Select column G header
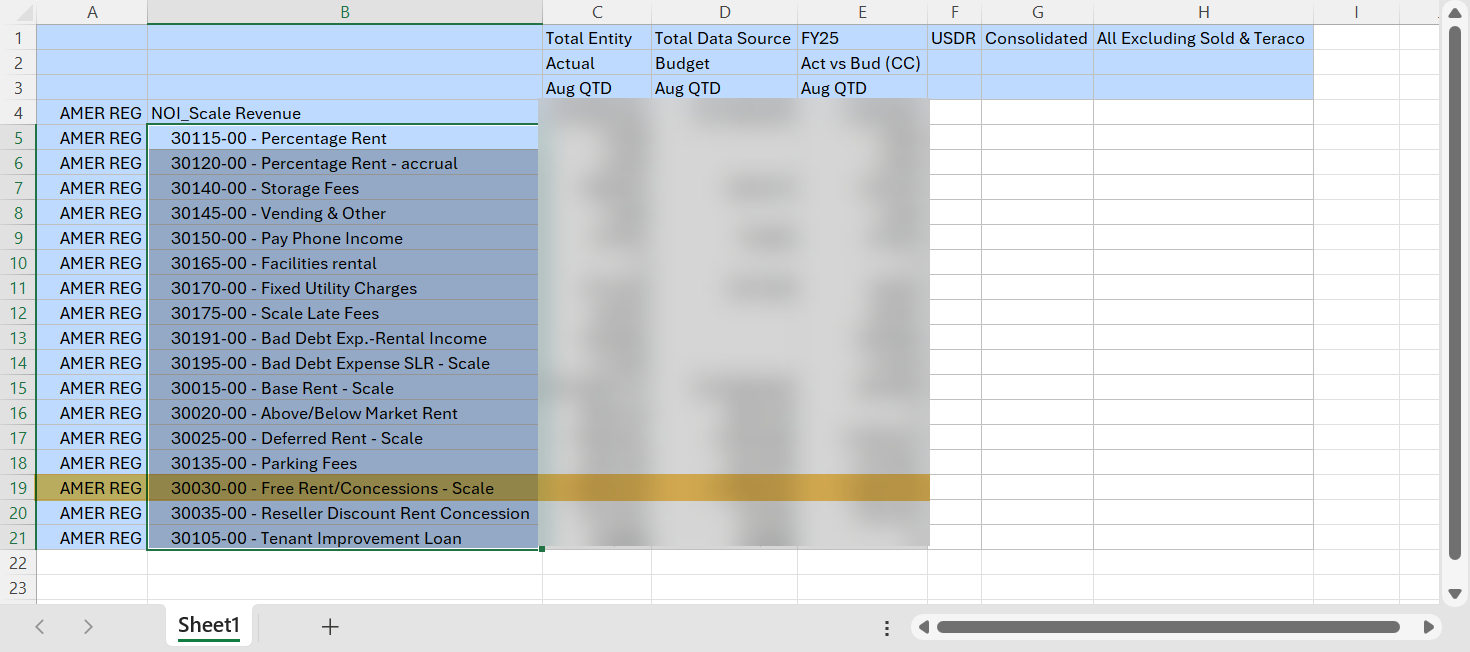The height and width of the screenshot is (652, 1470). pyautogui.click(x=1037, y=12)
